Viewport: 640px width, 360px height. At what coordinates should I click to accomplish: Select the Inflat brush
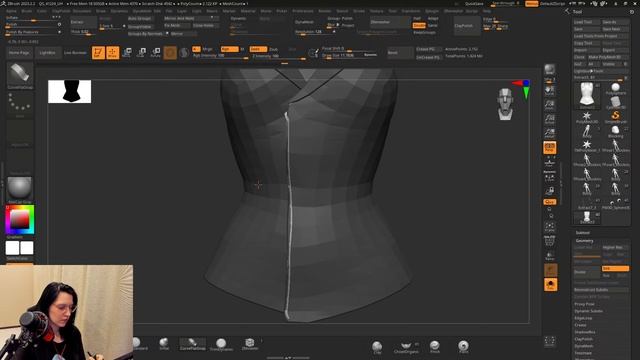pyautogui.click(x=164, y=344)
